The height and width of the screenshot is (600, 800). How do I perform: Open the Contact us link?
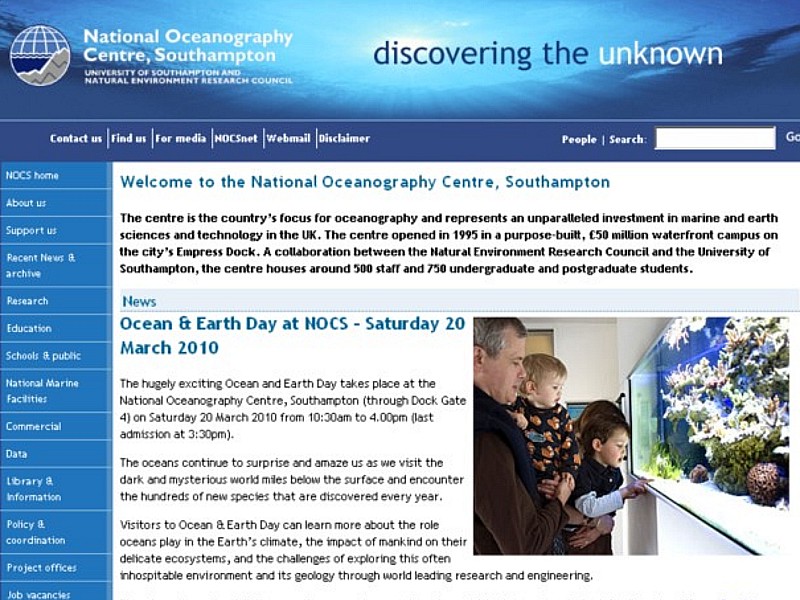(76, 138)
